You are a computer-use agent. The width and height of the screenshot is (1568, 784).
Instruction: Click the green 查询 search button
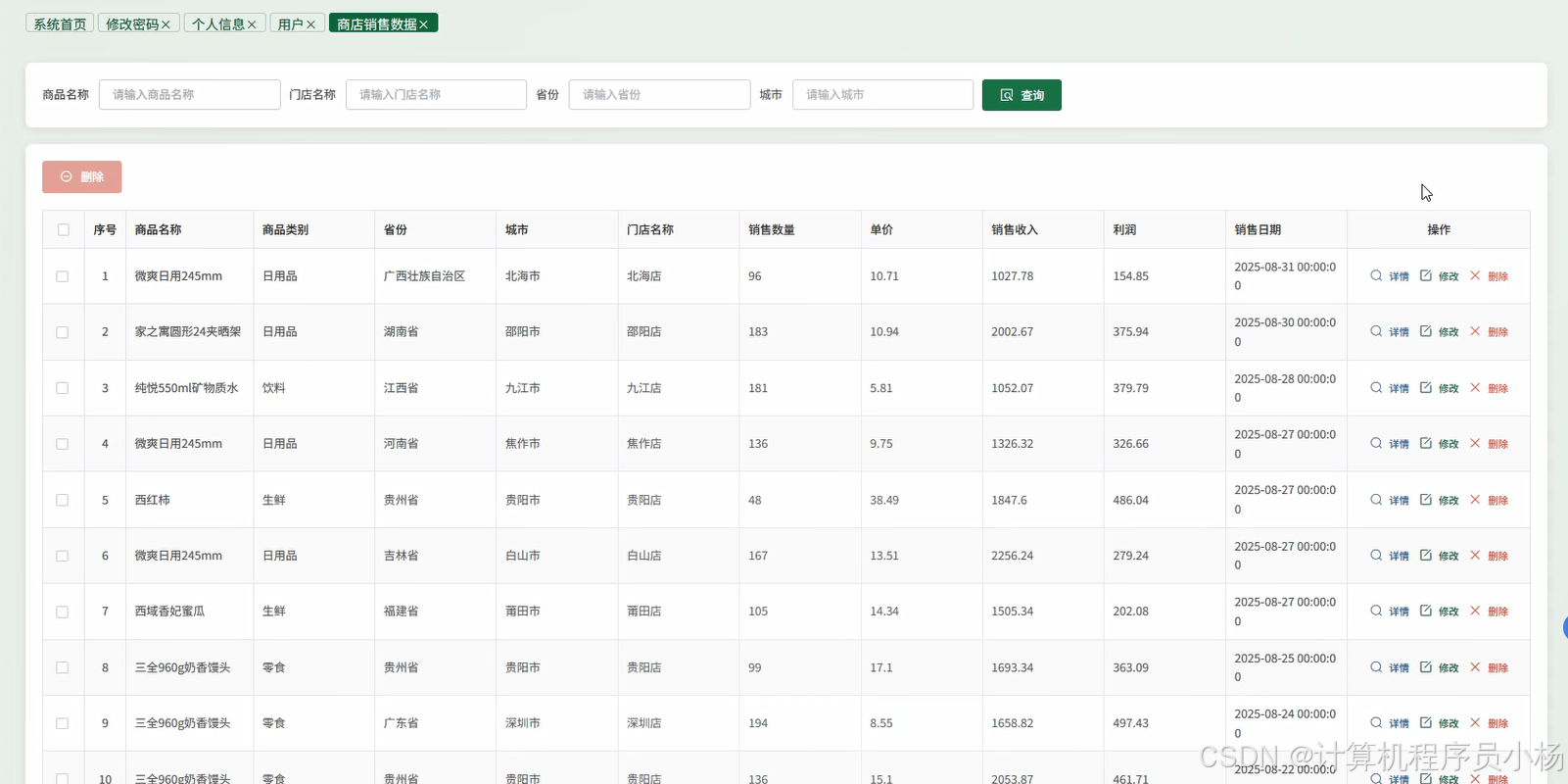tap(1022, 95)
